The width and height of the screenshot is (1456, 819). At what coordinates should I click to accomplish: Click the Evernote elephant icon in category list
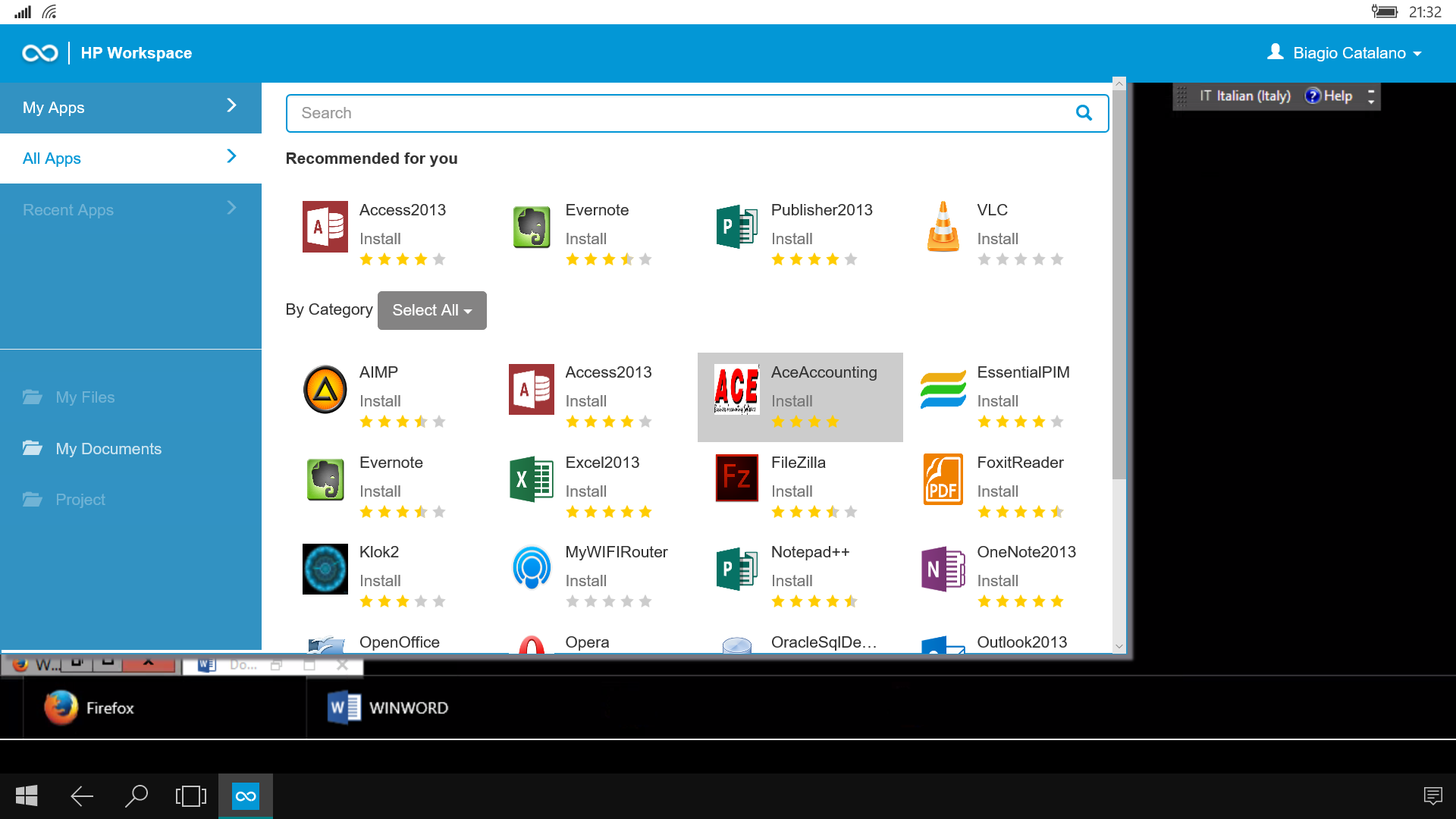(x=325, y=479)
